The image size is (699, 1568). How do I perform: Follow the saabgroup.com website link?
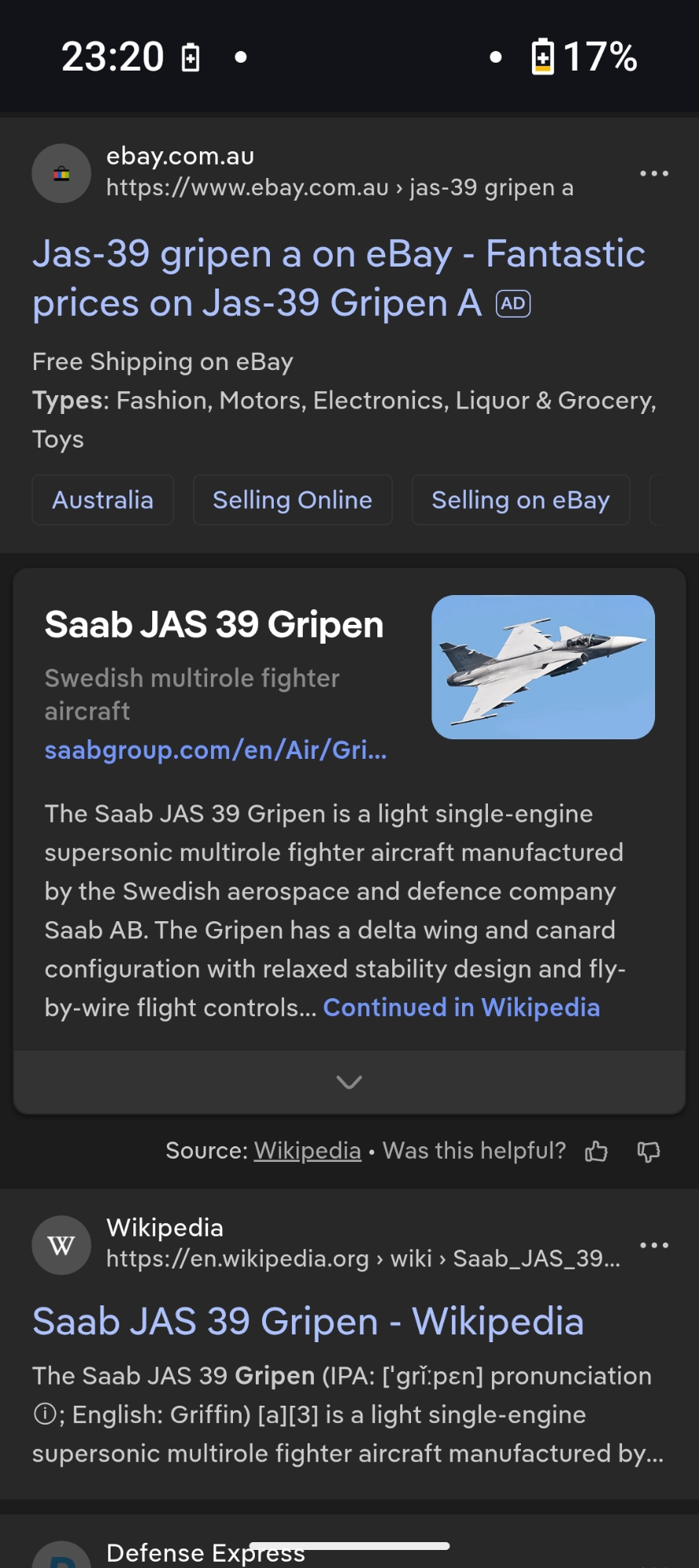tap(216, 750)
